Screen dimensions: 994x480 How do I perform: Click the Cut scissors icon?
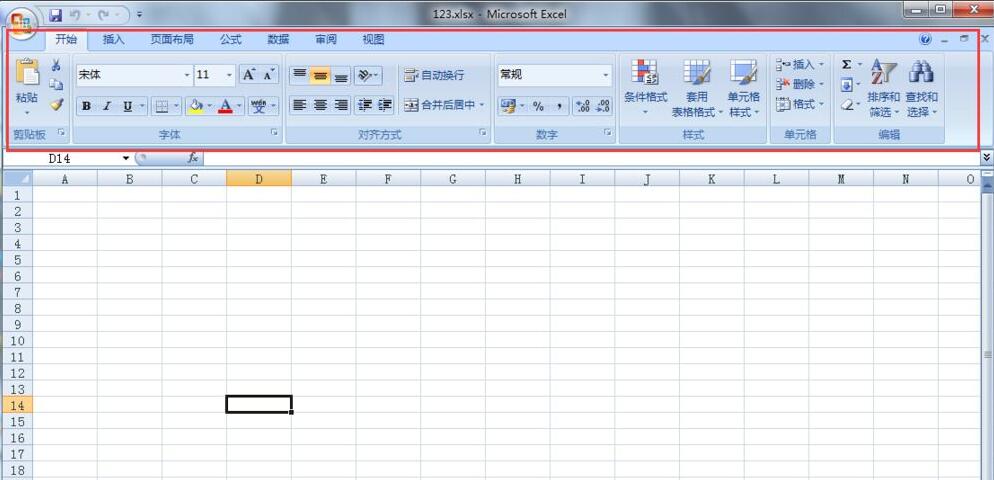click(x=56, y=65)
